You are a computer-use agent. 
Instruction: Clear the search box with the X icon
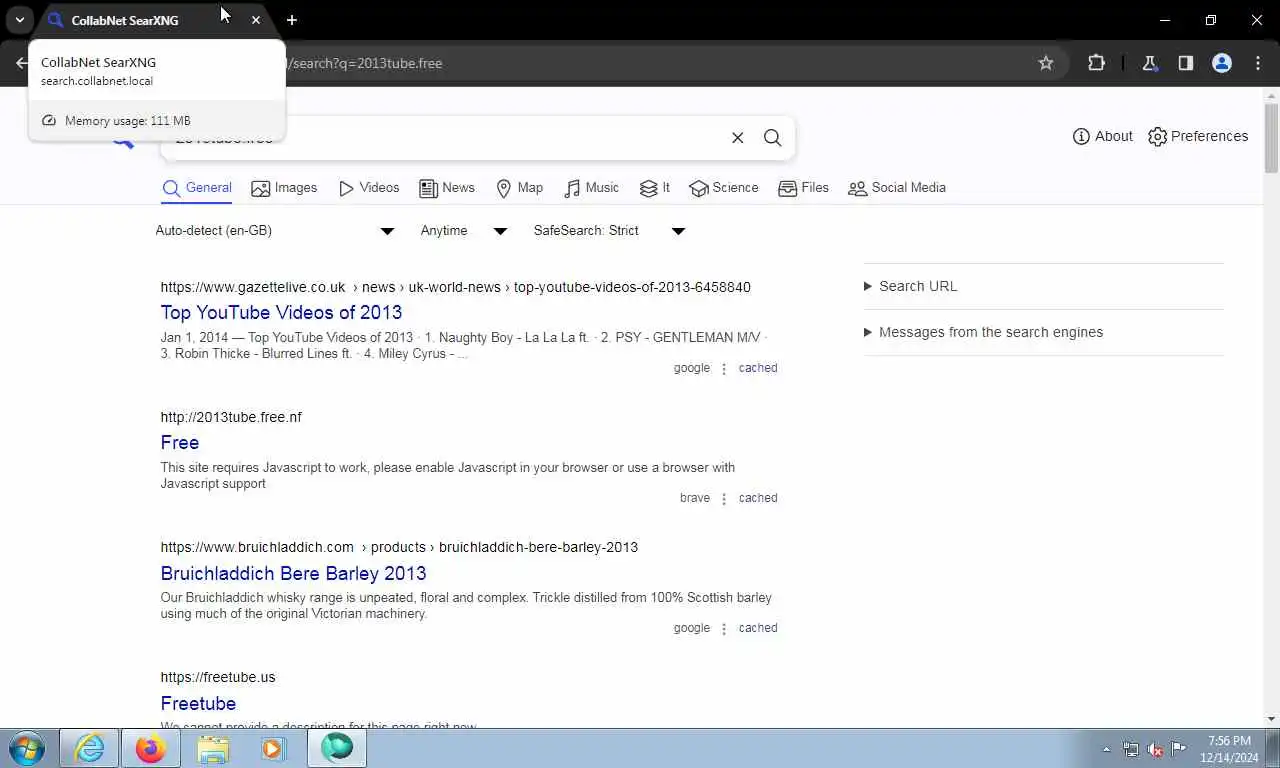click(x=737, y=138)
